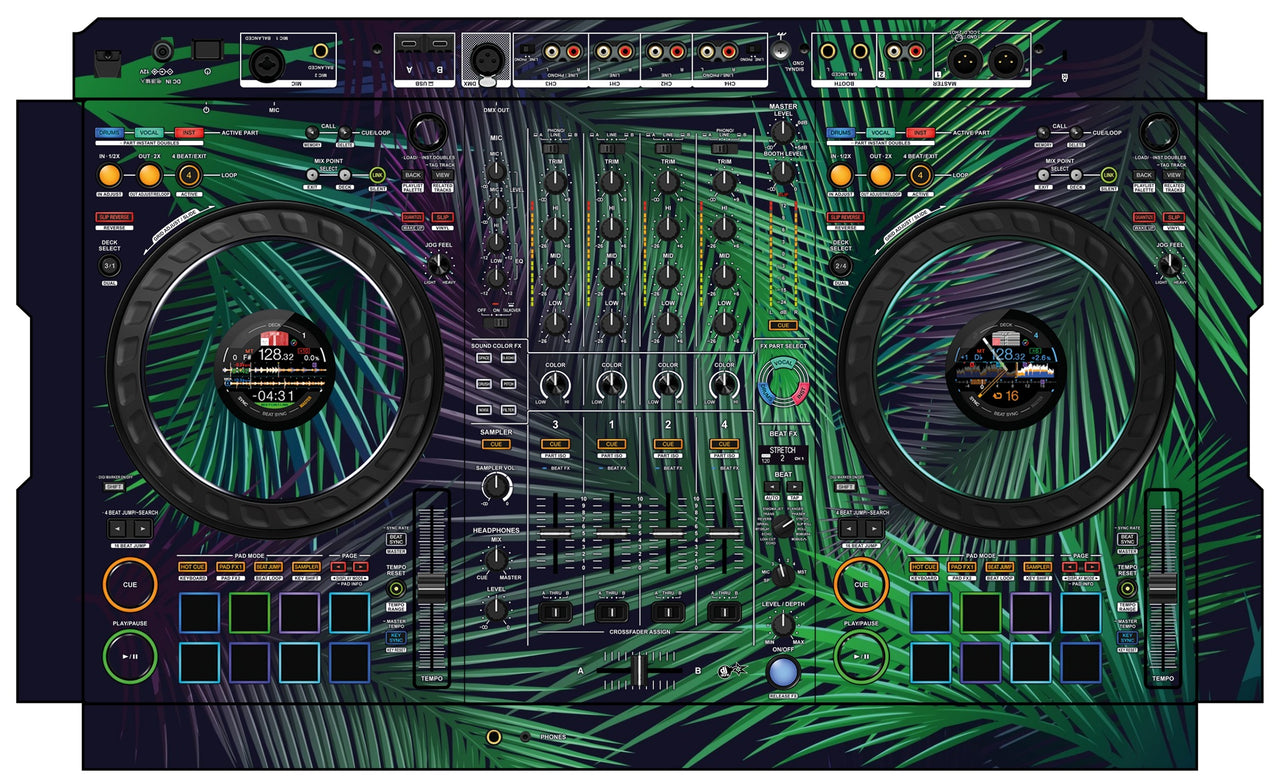
Task: Tap the left deck orange CUE button
Action: click(x=130, y=584)
